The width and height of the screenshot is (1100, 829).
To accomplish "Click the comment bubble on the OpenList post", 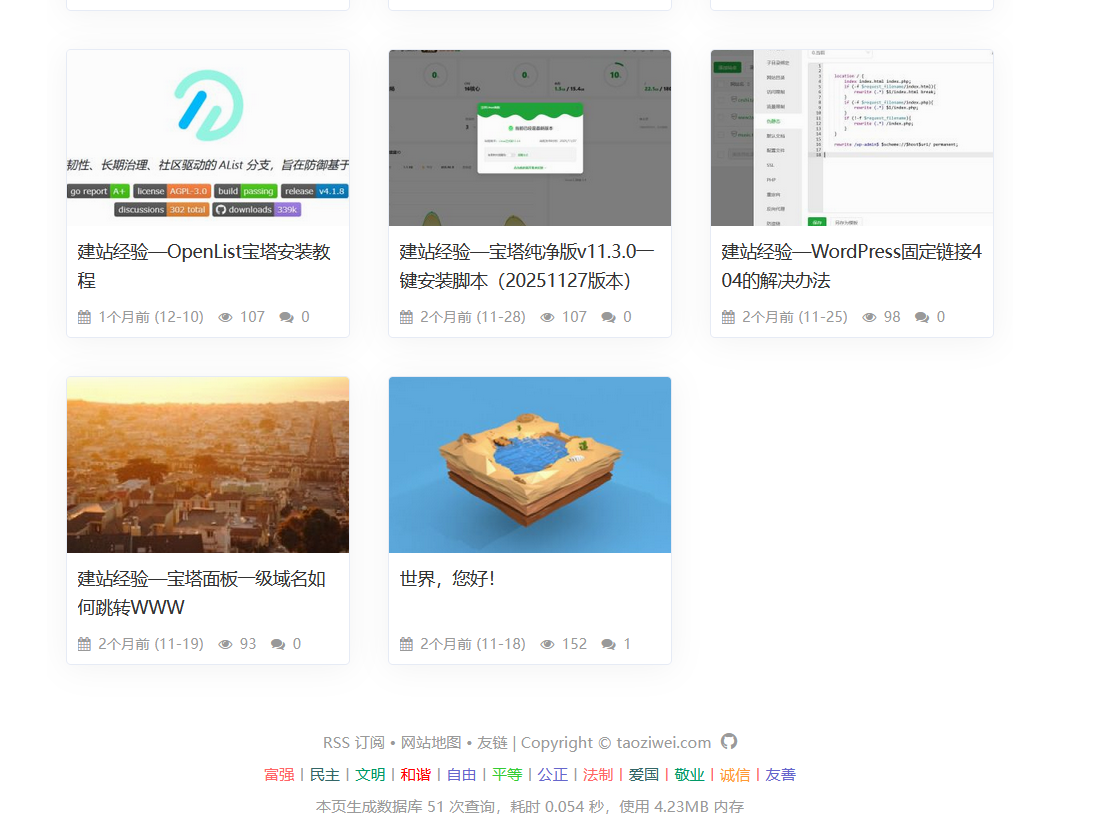I will 288,316.
